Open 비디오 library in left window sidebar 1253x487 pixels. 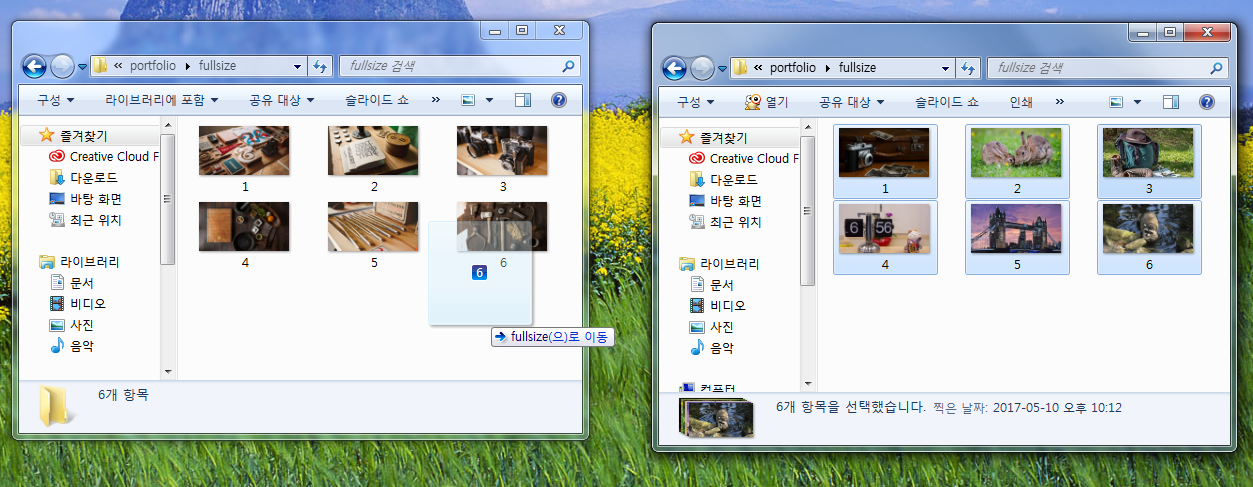(x=88, y=303)
